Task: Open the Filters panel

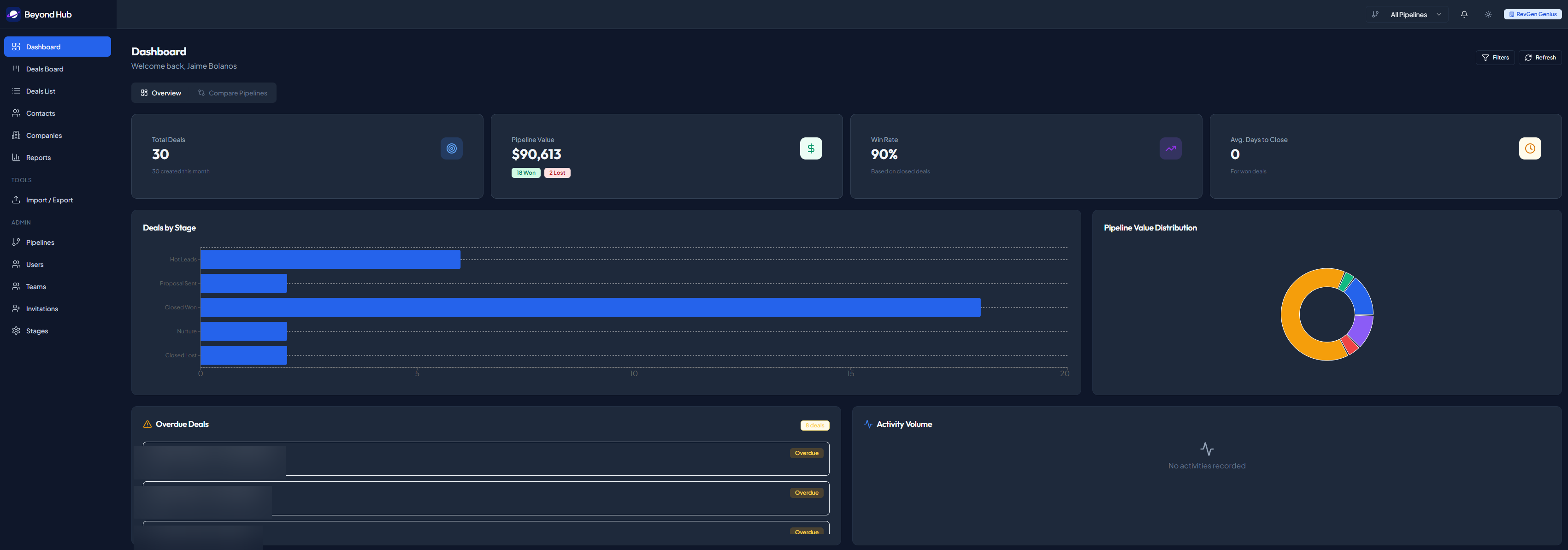Action: 1496,57
